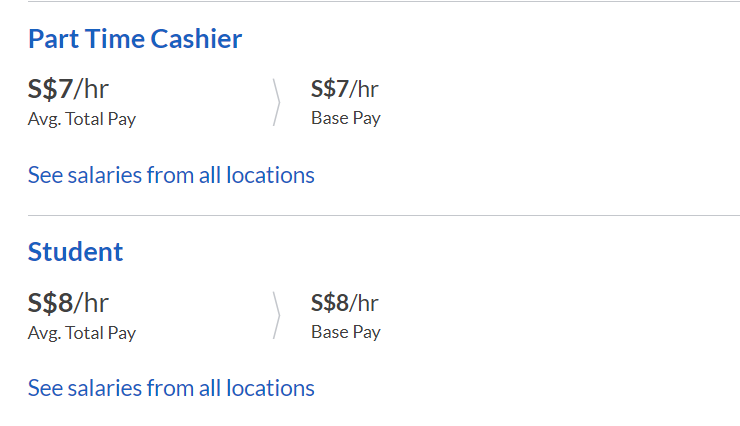The image size is (740, 426).
Task: Click the chevron arrow in Part Time Cashier row
Action: click(276, 102)
